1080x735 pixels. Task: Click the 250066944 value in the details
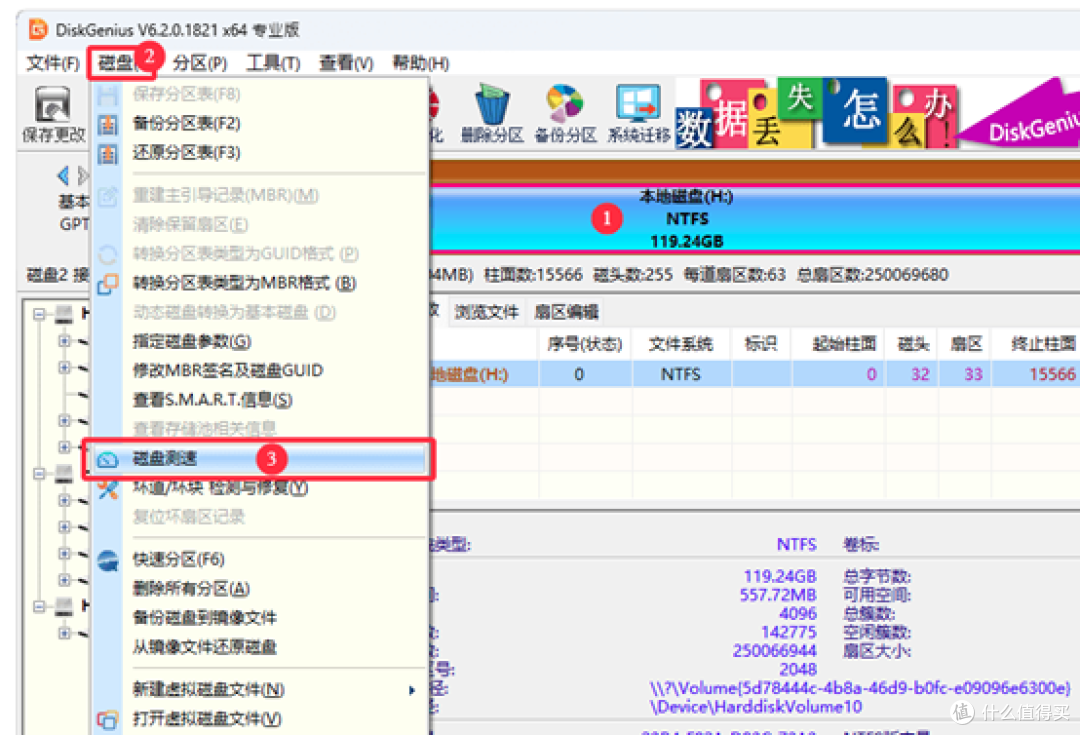774,651
